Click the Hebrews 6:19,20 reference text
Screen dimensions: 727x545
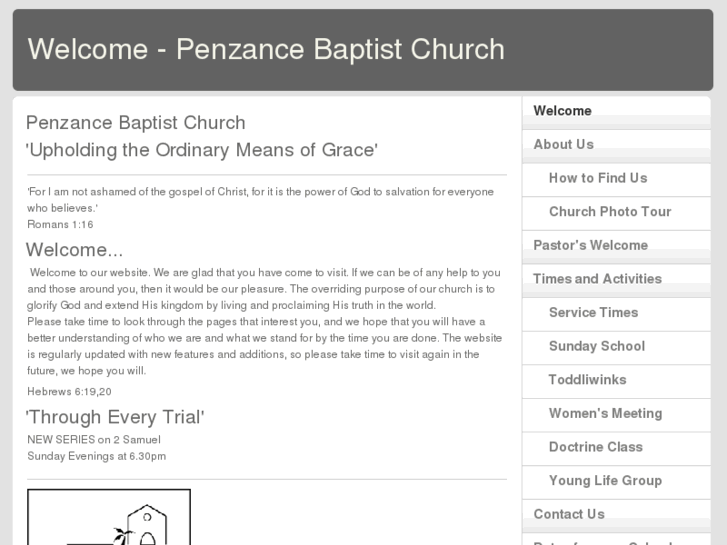coord(69,391)
